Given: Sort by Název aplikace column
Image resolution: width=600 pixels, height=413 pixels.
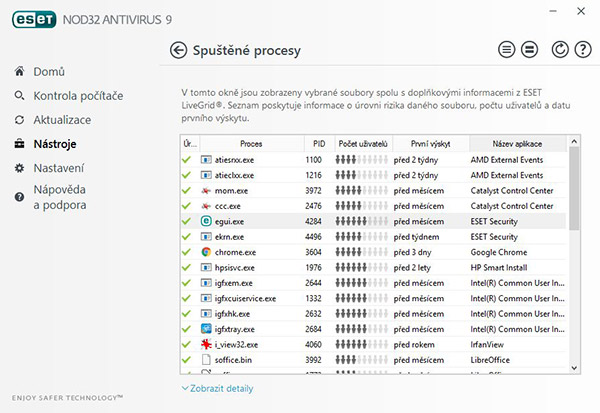Looking at the screenshot, I should pyautogui.click(x=517, y=144).
